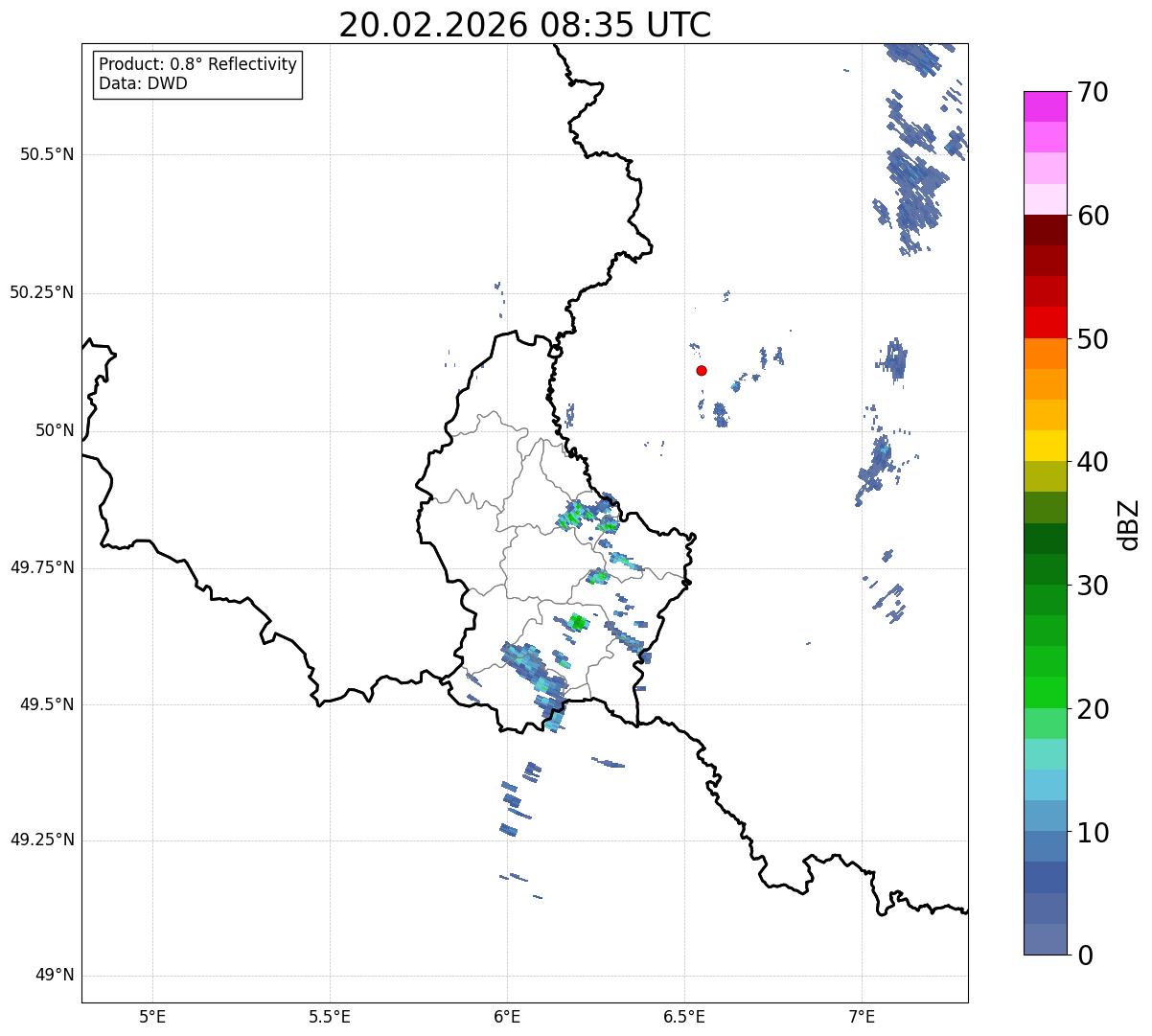The height and width of the screenshot is (1036, 1152).
Task: Click the lowest grey-blue colorbar segment above 0
Action: pyautogui.click(x=1045, y=939)
